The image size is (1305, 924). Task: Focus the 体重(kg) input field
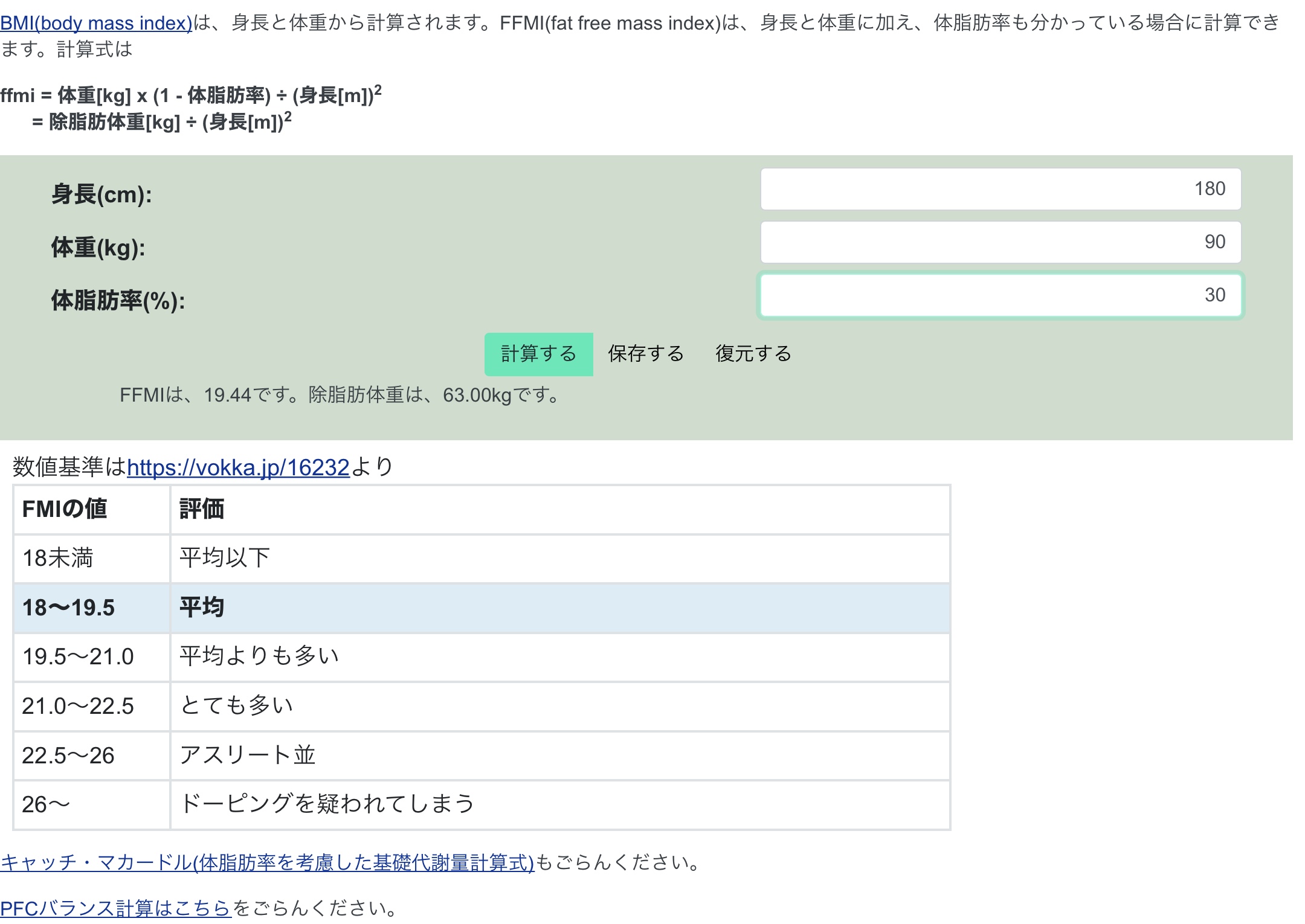point(1000,242)
